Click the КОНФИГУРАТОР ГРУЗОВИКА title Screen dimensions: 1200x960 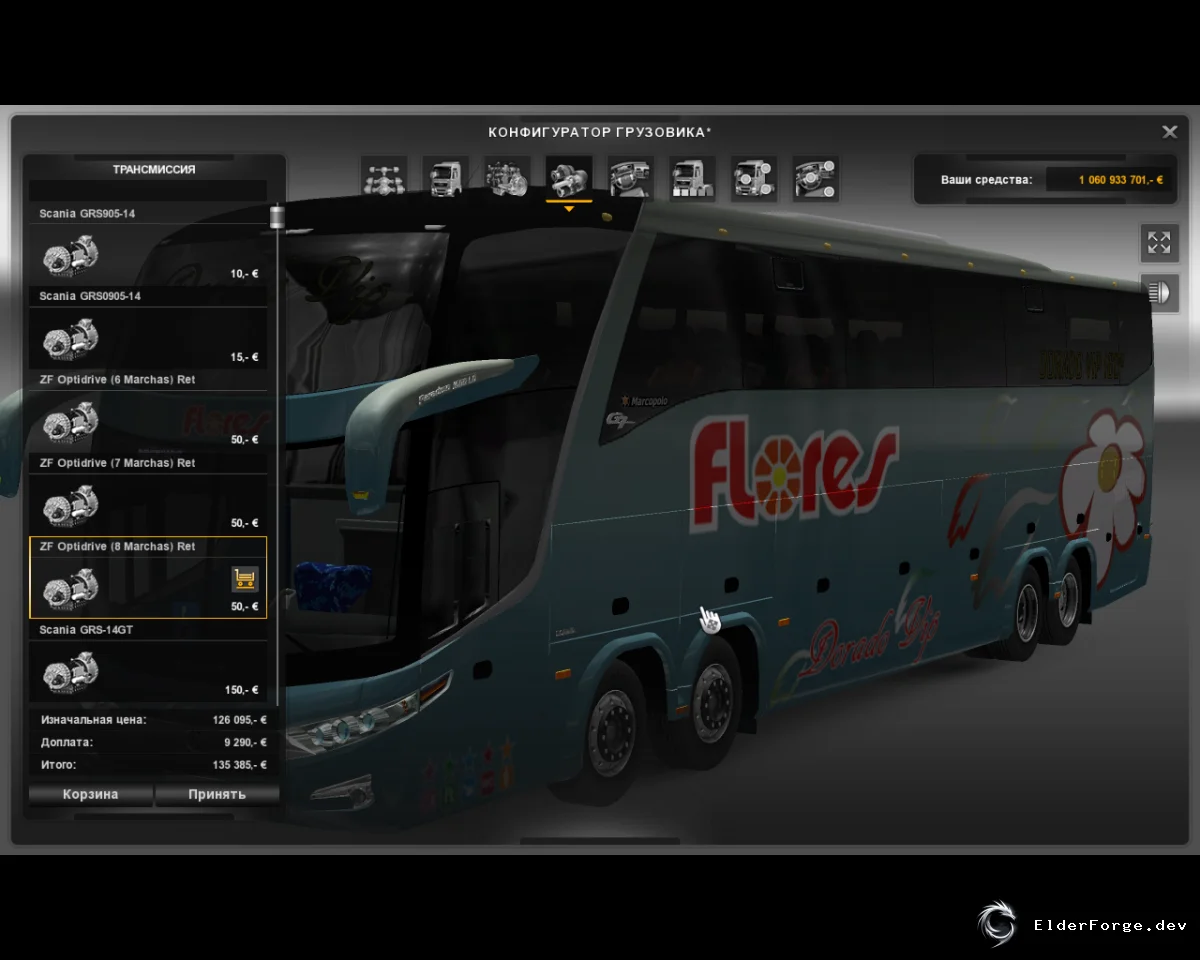[x=600, y=132]
